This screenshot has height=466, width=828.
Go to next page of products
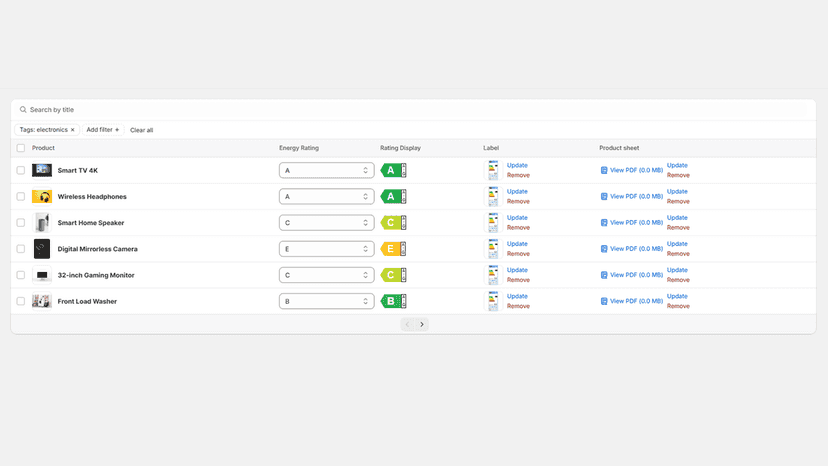[421, 324]
